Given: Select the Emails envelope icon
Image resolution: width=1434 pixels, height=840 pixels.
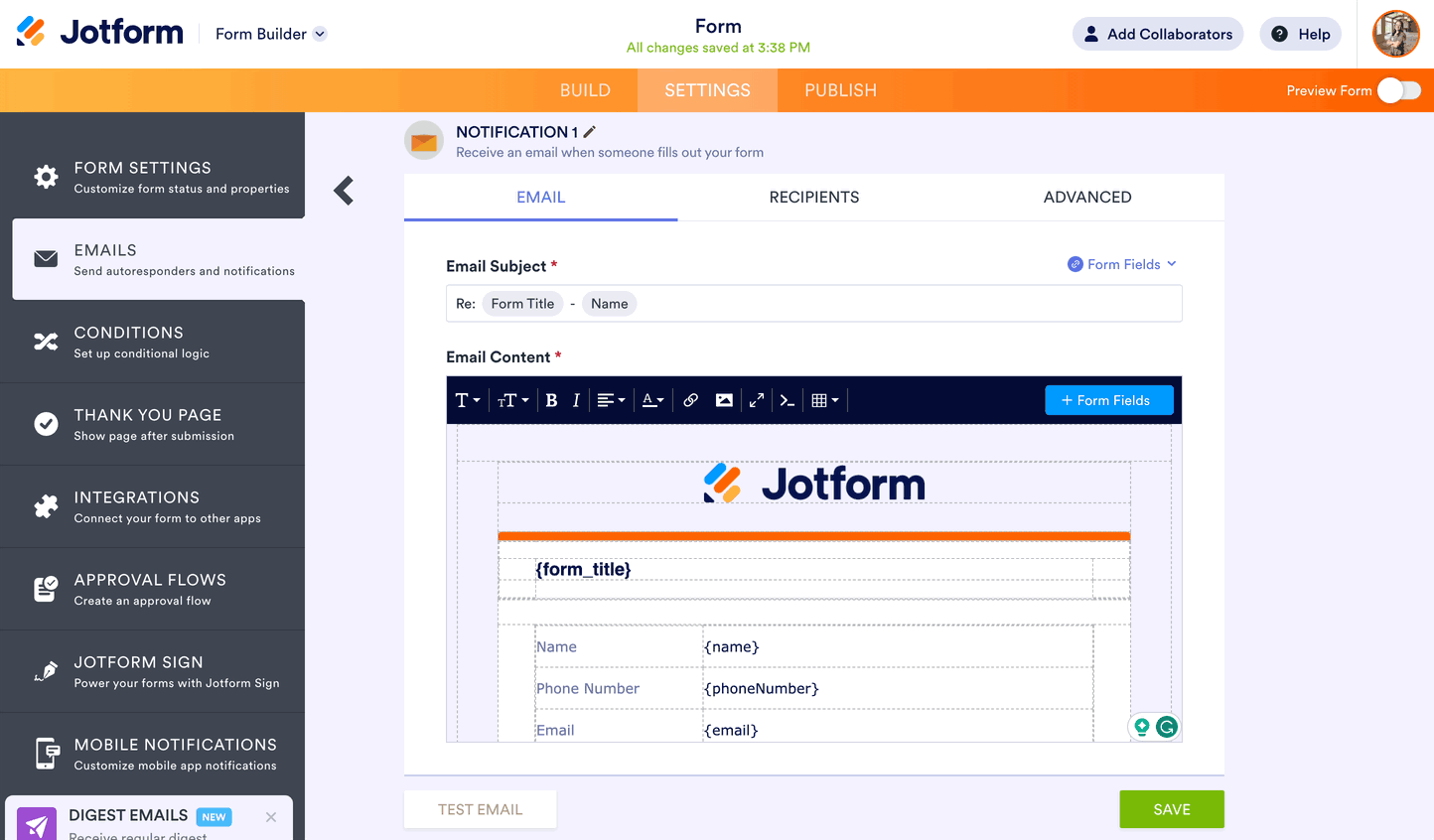Looking at the screenshot, I should 46,259.
